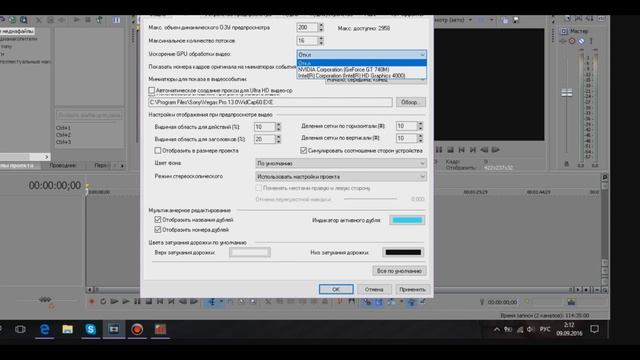
Task: Pick the track fade bottom black swatch
Action: pos(403,252)
